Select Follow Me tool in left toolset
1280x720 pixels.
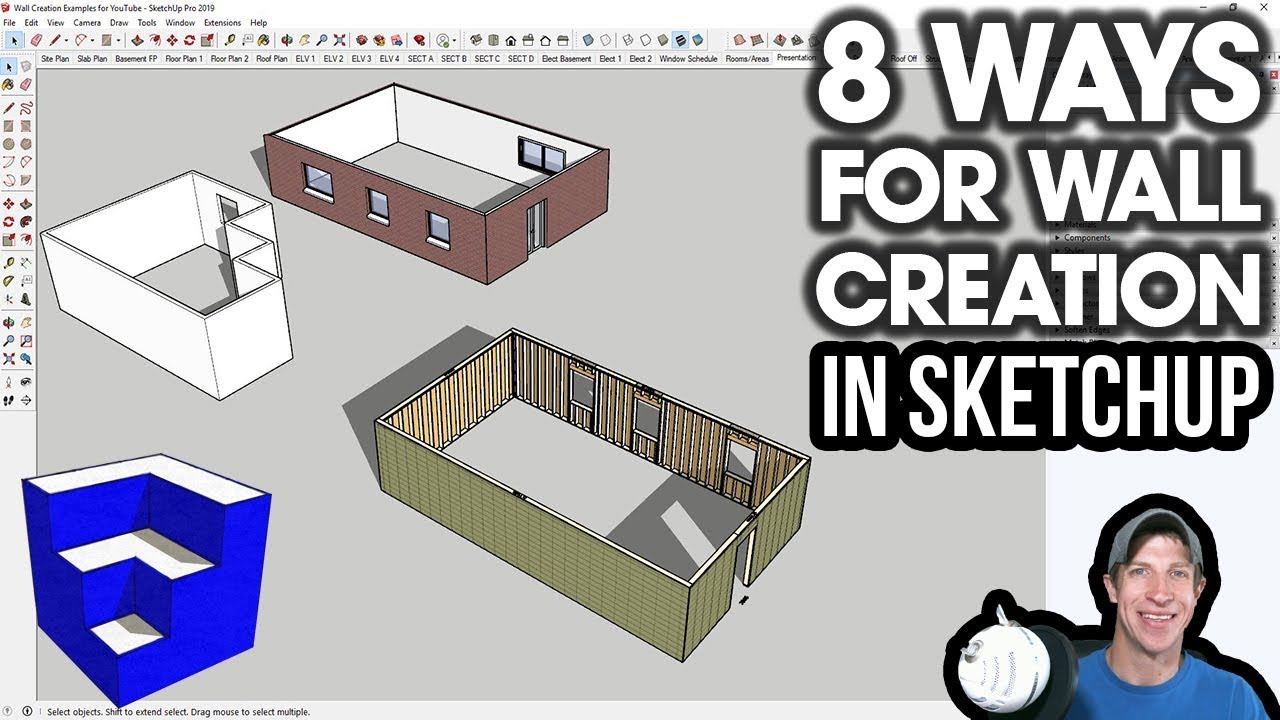pyautogui.click(x=26, y=220)
